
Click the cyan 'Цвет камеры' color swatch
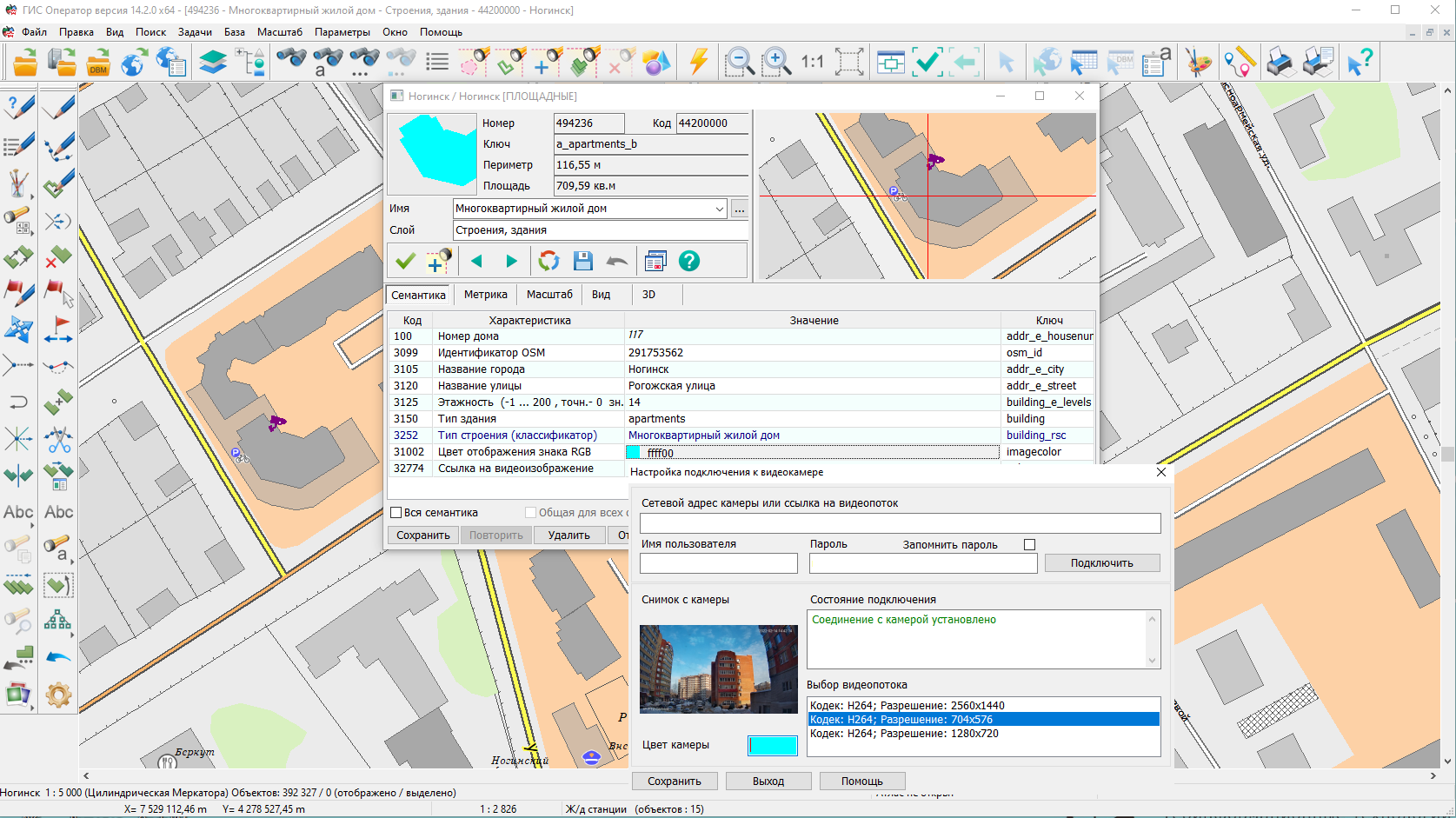tap(772, 745)
